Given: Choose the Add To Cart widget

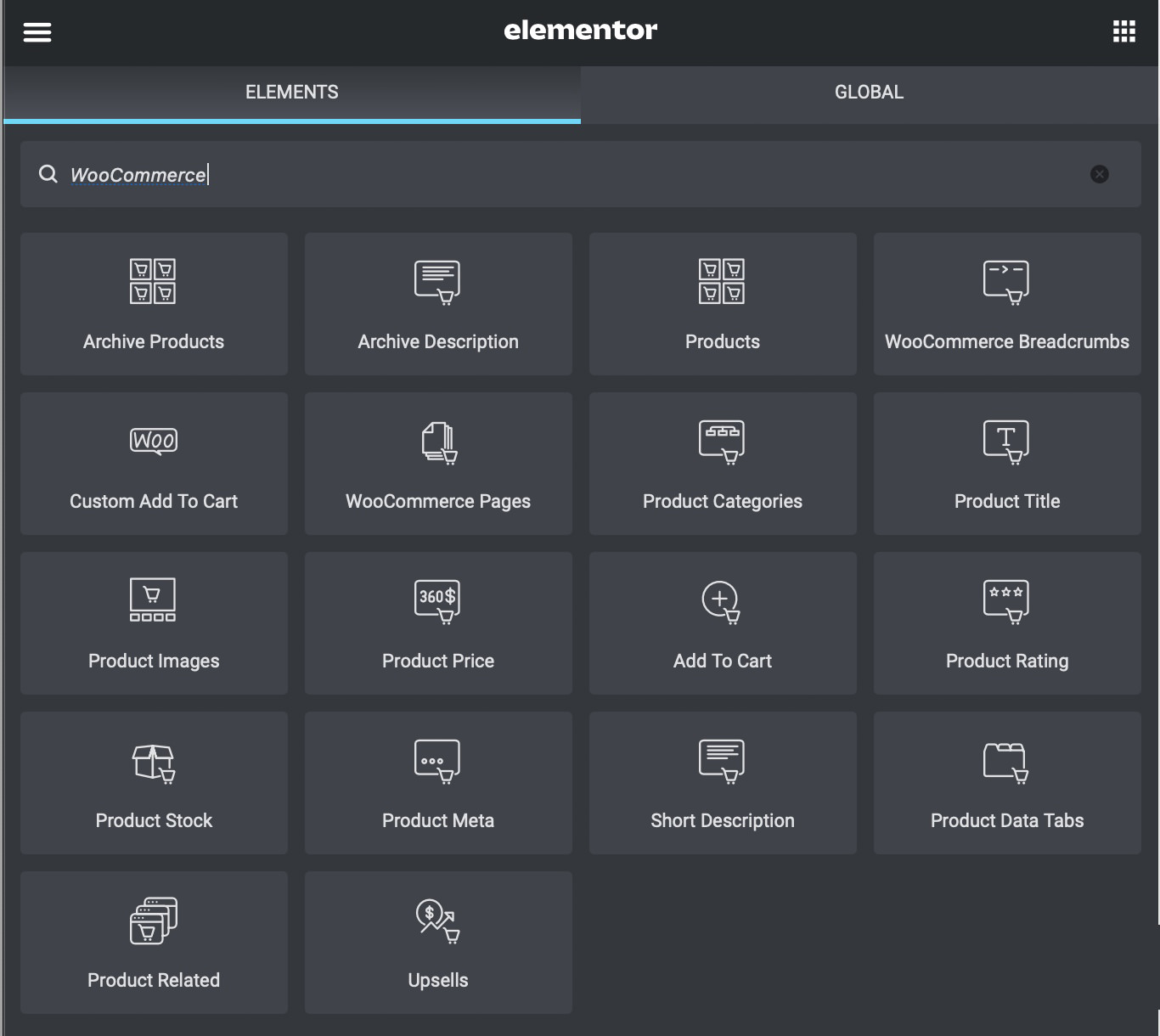Looking at the screenshot, I should (x=723, y=623).
